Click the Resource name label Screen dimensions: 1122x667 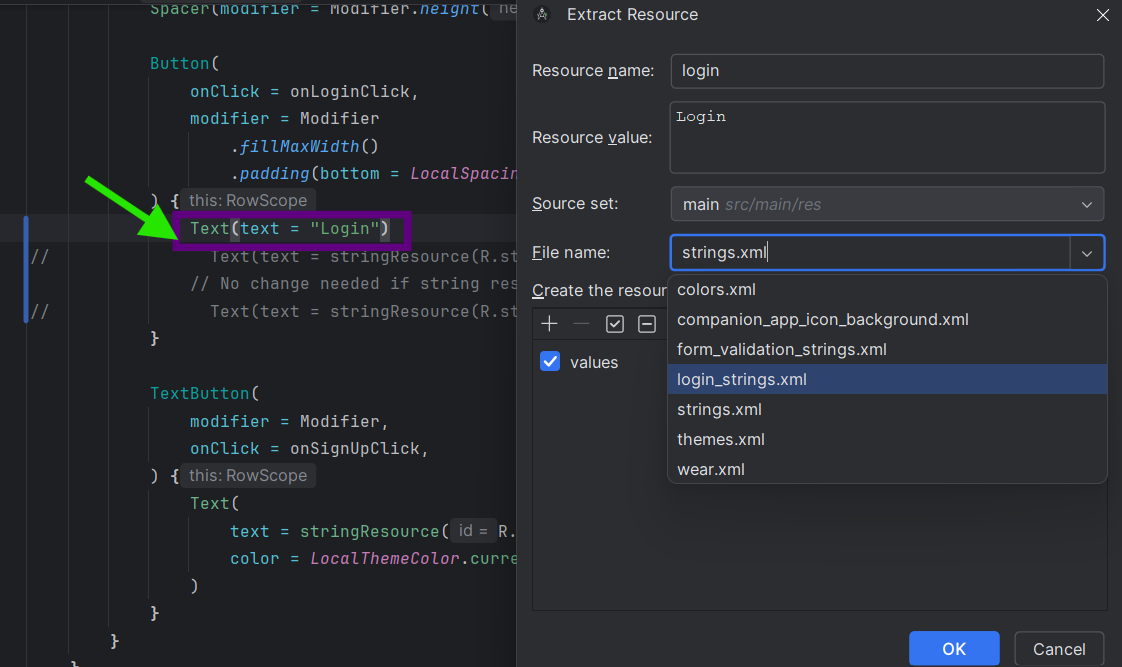pyautogui.click(x=593, y=71)
